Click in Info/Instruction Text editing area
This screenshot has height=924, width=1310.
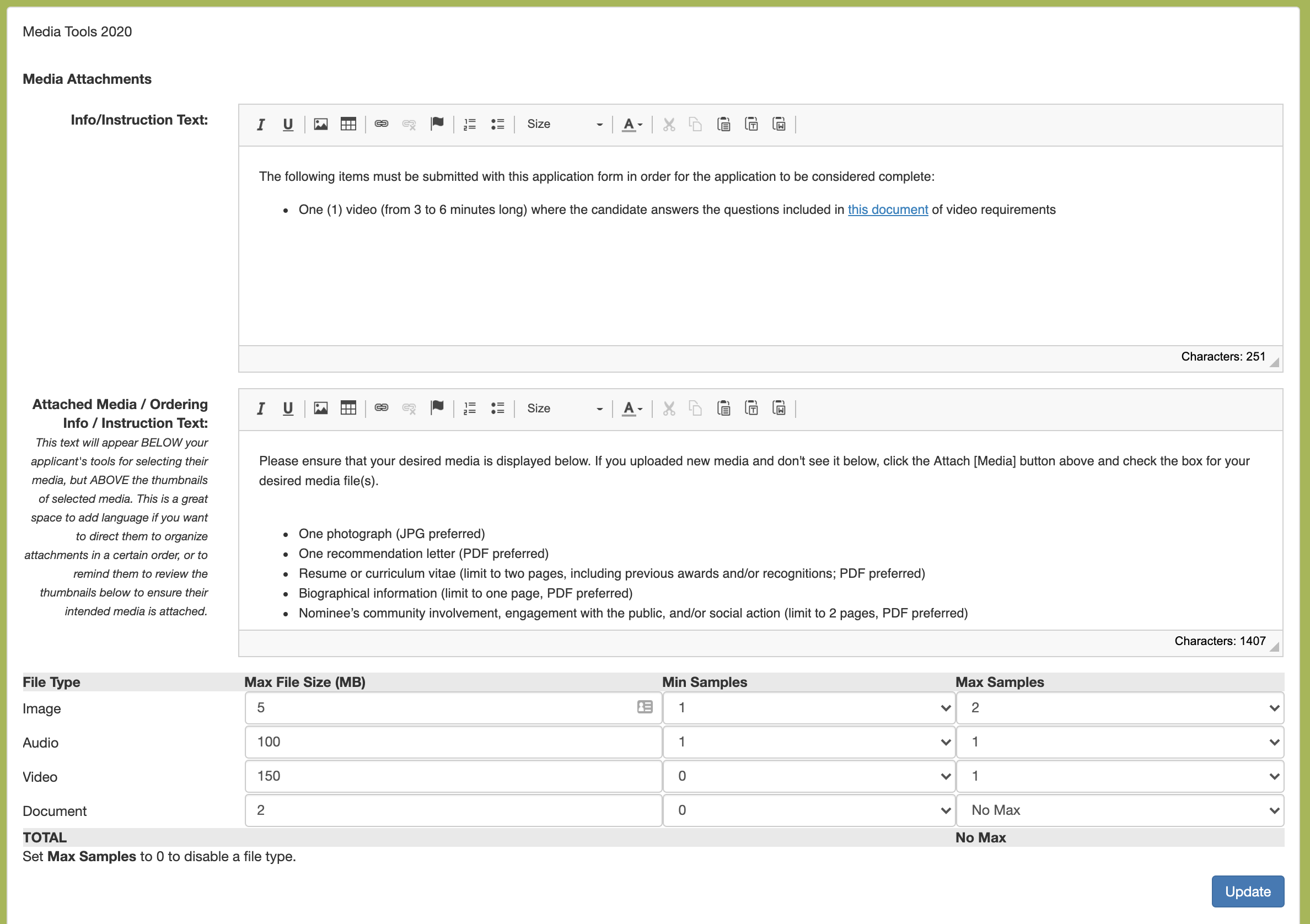pos(760,246)
